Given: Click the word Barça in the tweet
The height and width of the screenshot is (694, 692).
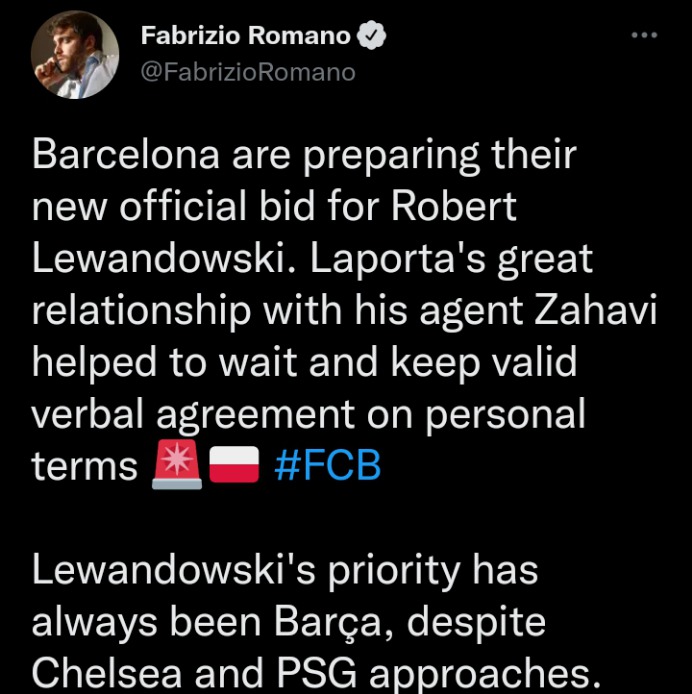Looking at the screenshot, I should tap(328, 622).
